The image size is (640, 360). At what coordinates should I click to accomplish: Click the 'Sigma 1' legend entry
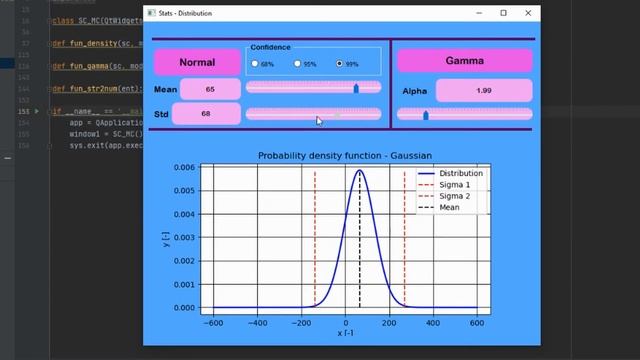(444, 185)
